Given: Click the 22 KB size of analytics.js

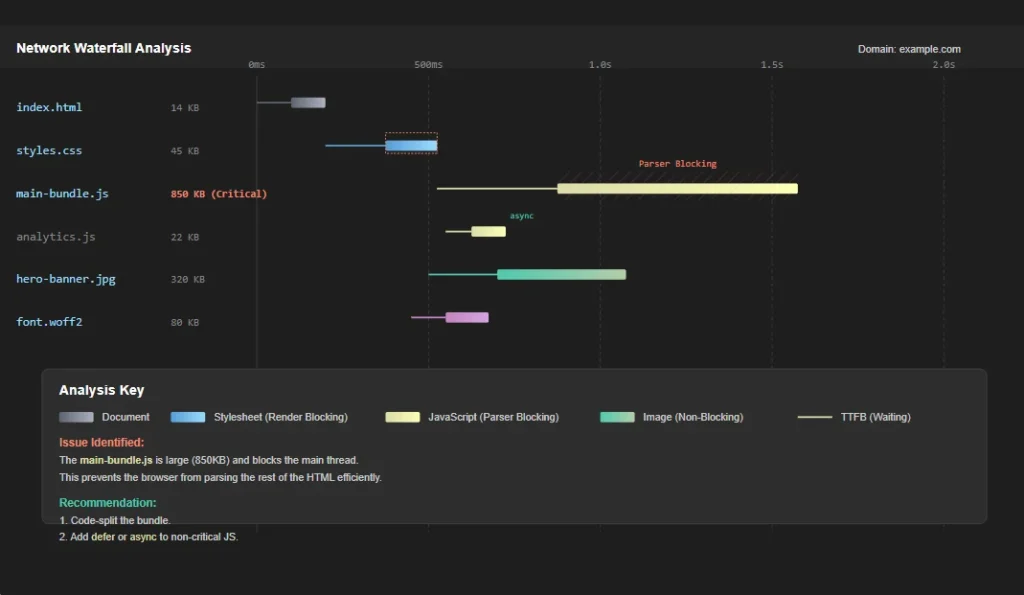Looking at the screenshot, I should point(185,237).
